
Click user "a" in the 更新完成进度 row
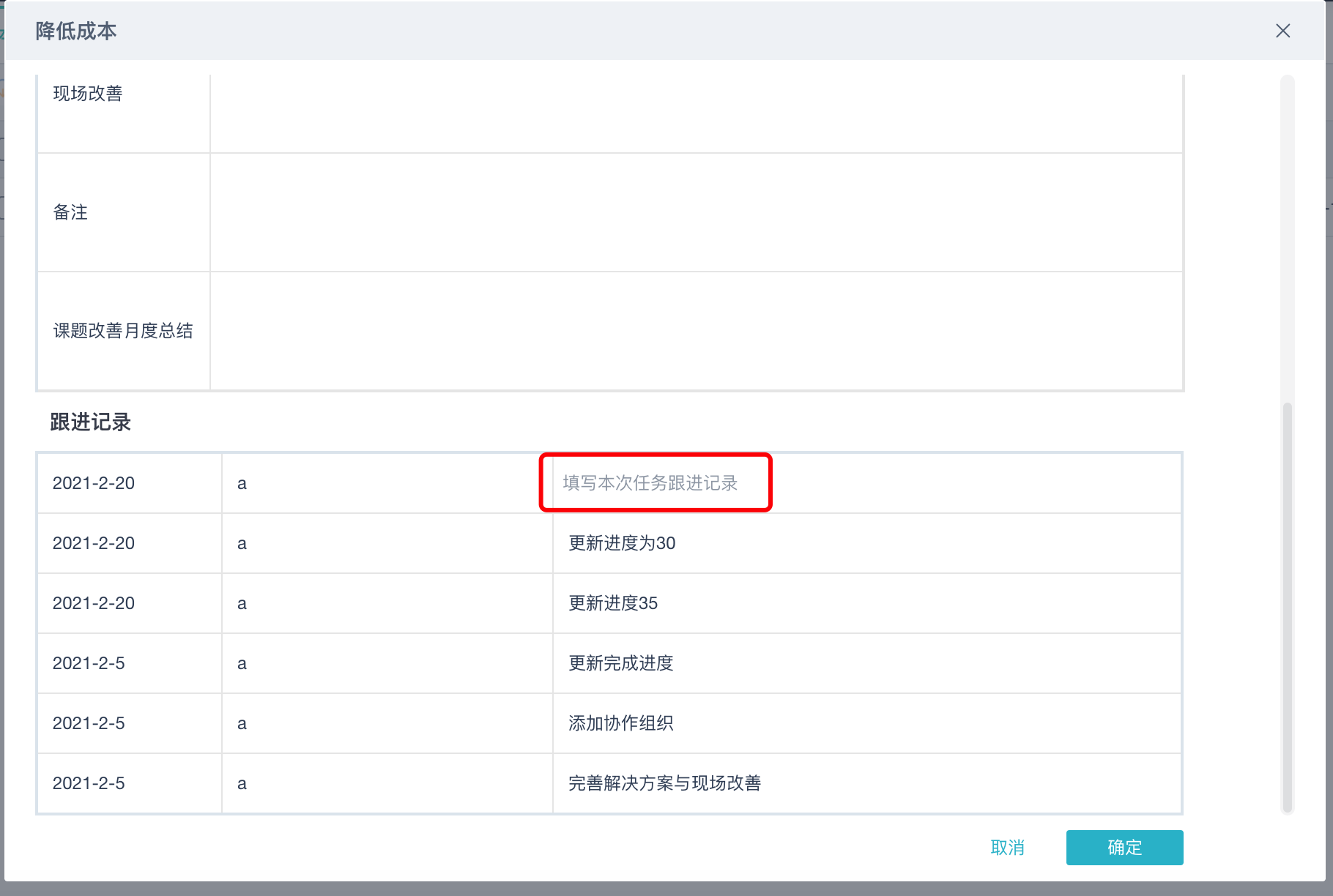tap(242, 664)
